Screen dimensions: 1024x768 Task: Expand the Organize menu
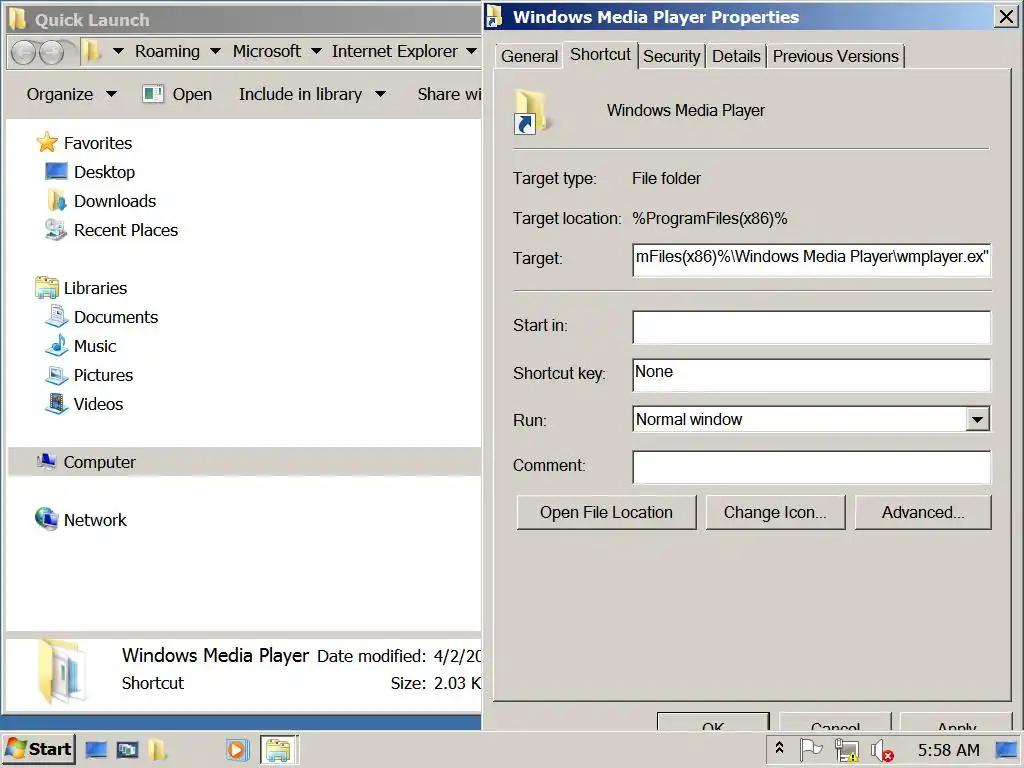pos(71,94)
